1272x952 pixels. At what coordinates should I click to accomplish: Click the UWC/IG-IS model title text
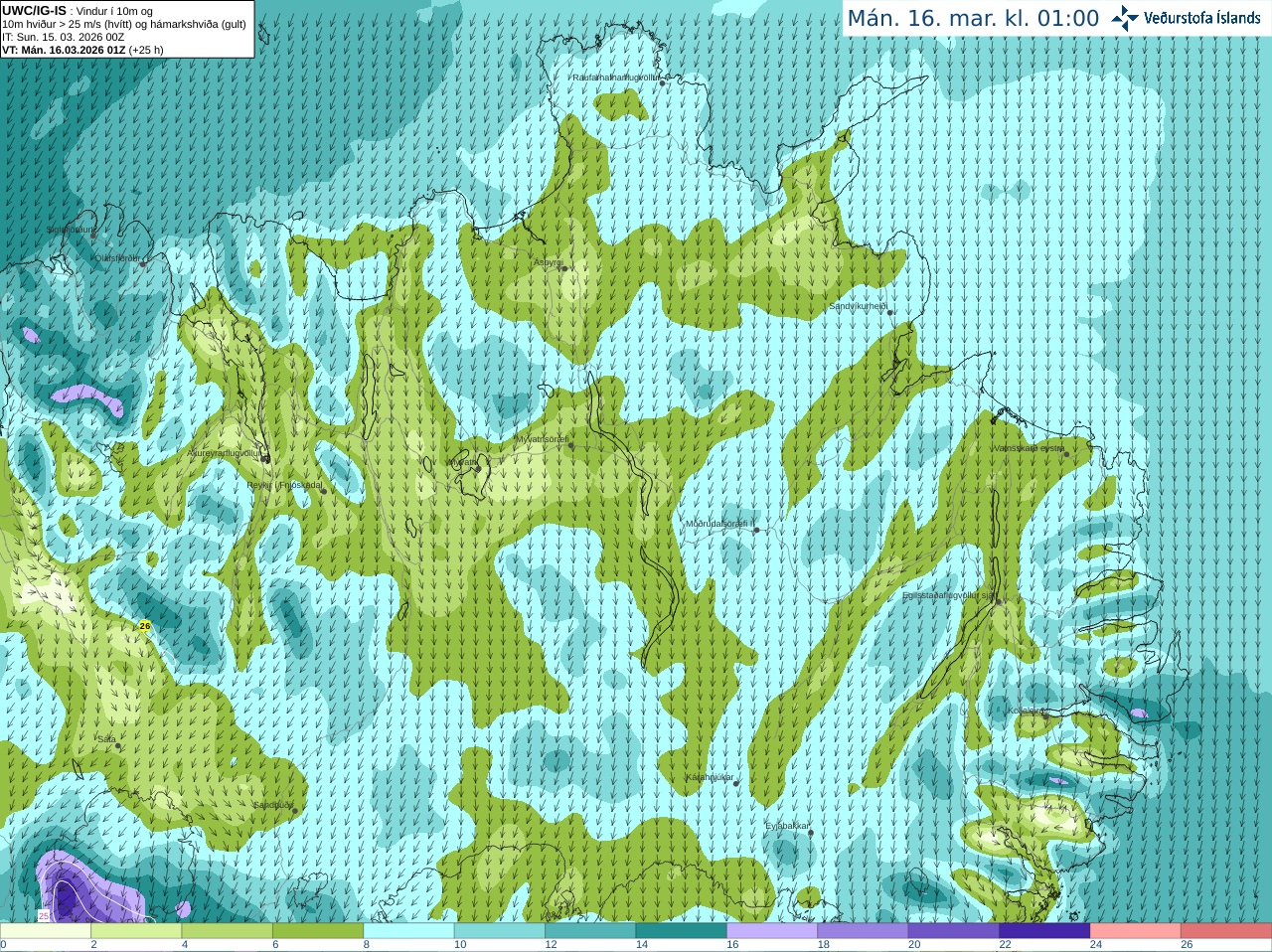(x=35, y=11)
